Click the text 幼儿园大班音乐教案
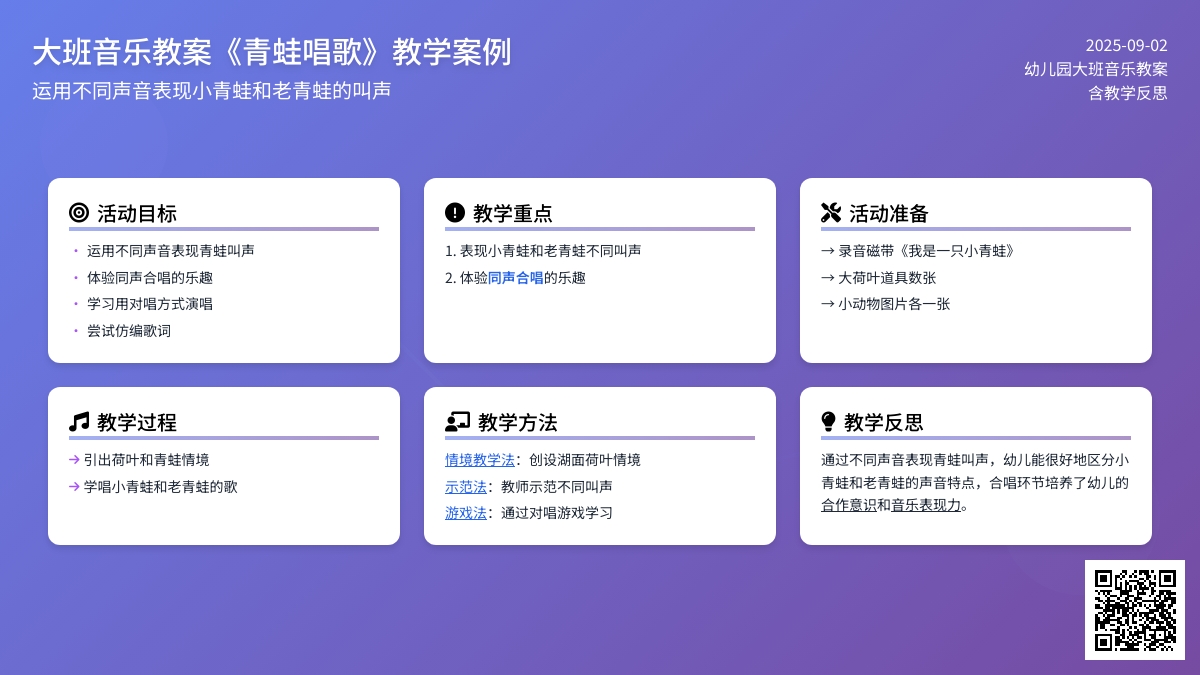The height and width of the screenshot is (675, 1200). click(x=1096, y=69)
